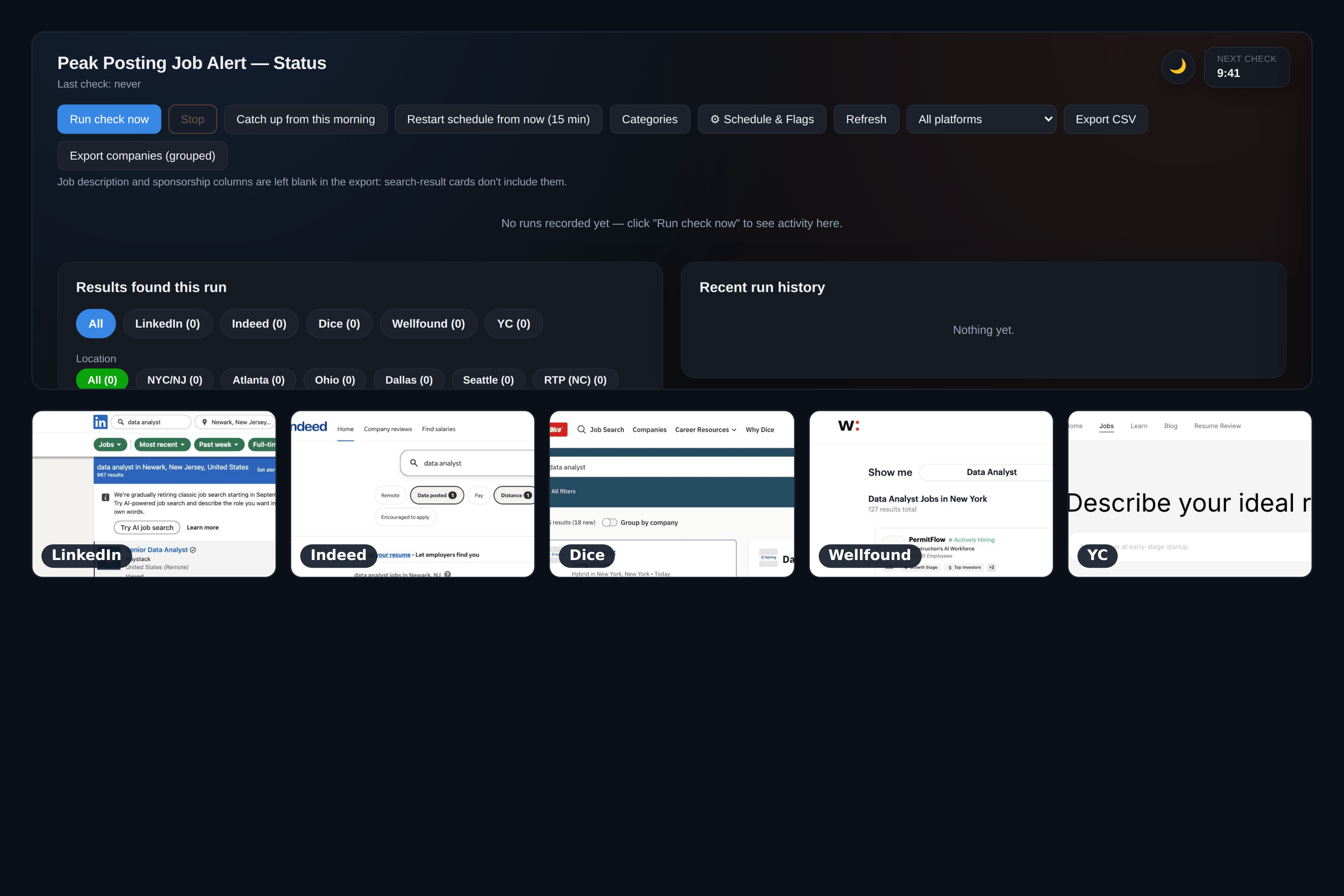Click Restart schedule from now (15 min)

(498, 119)
